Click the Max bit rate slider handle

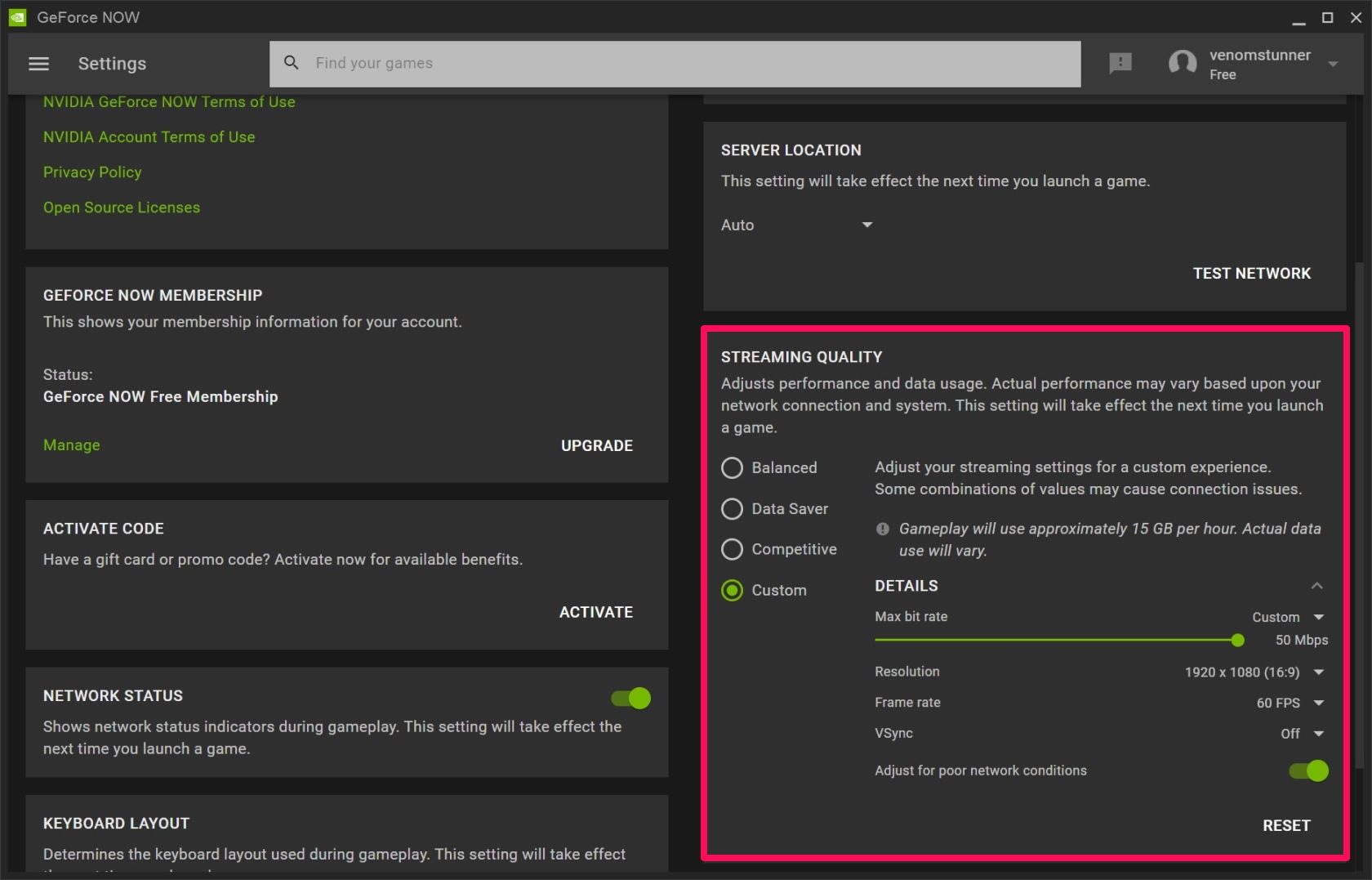point(1238,641)
